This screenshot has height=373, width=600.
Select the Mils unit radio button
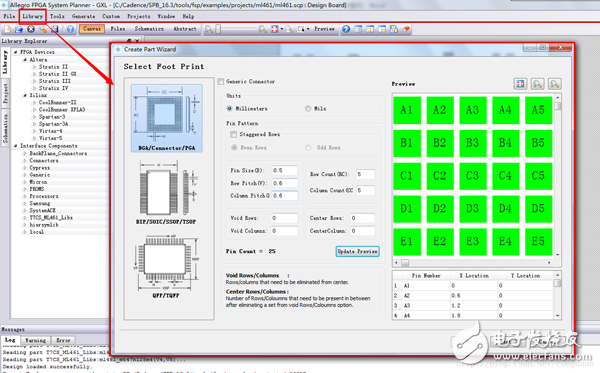(x=308, y=109)
